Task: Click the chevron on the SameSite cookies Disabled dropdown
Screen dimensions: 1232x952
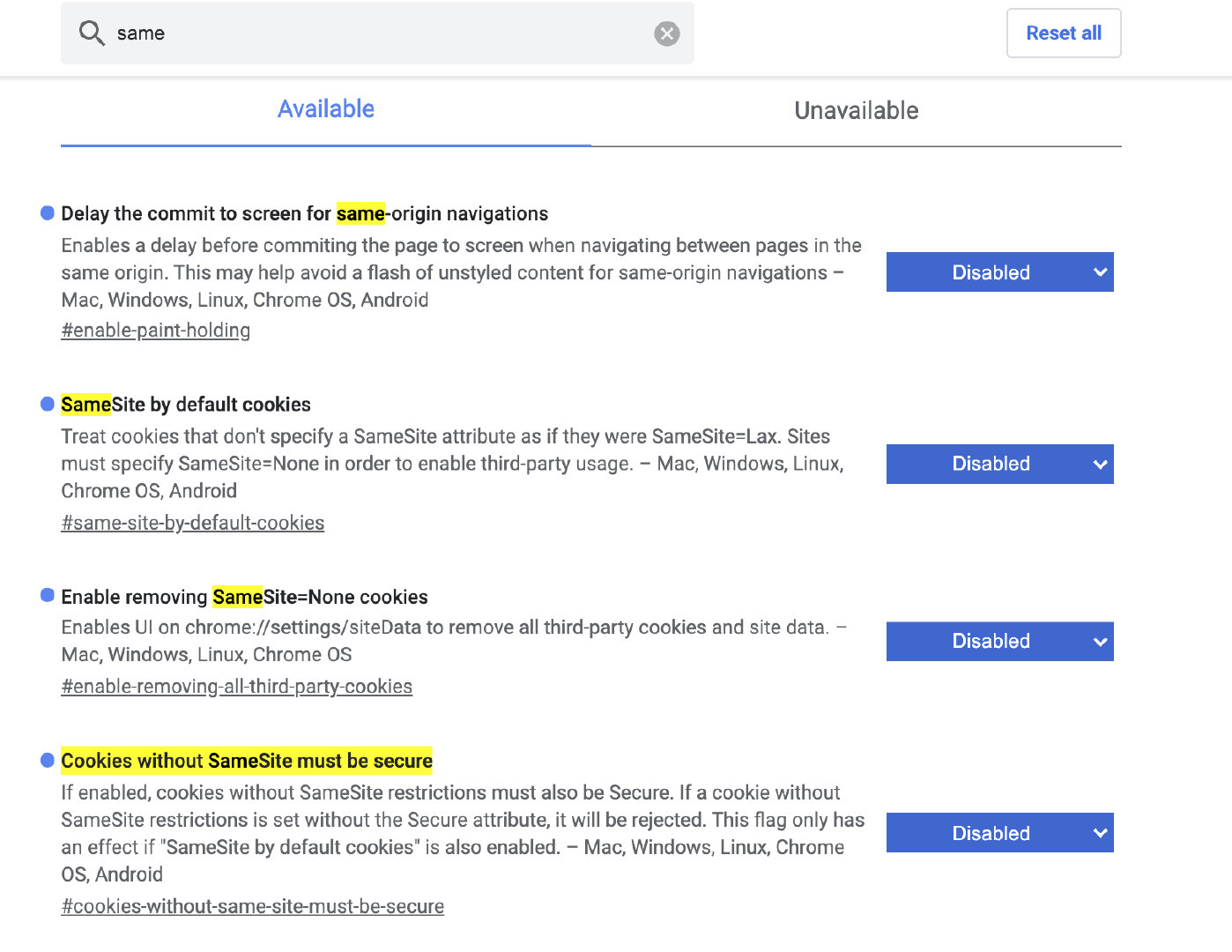Action: (1100, 464)
